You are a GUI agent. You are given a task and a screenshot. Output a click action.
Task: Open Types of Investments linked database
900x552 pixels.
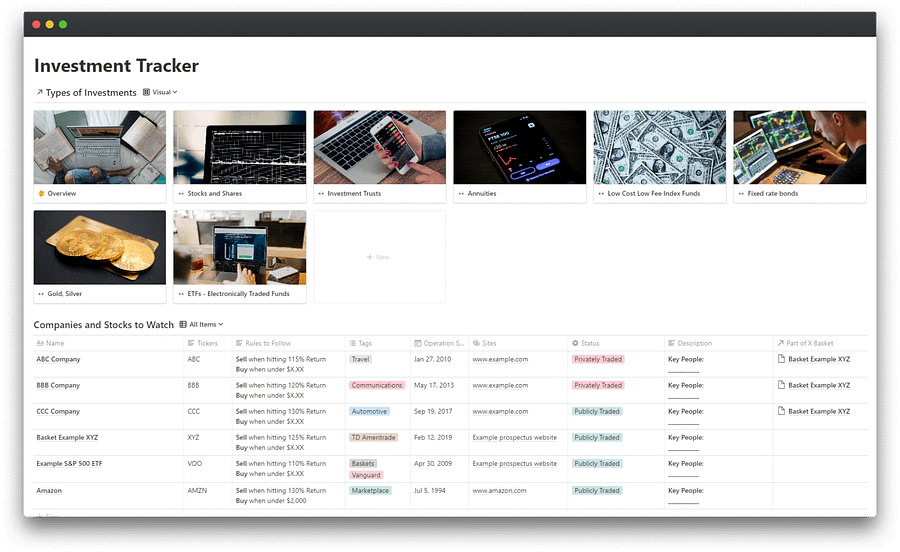pyautogui.click(x=91, y=92)
